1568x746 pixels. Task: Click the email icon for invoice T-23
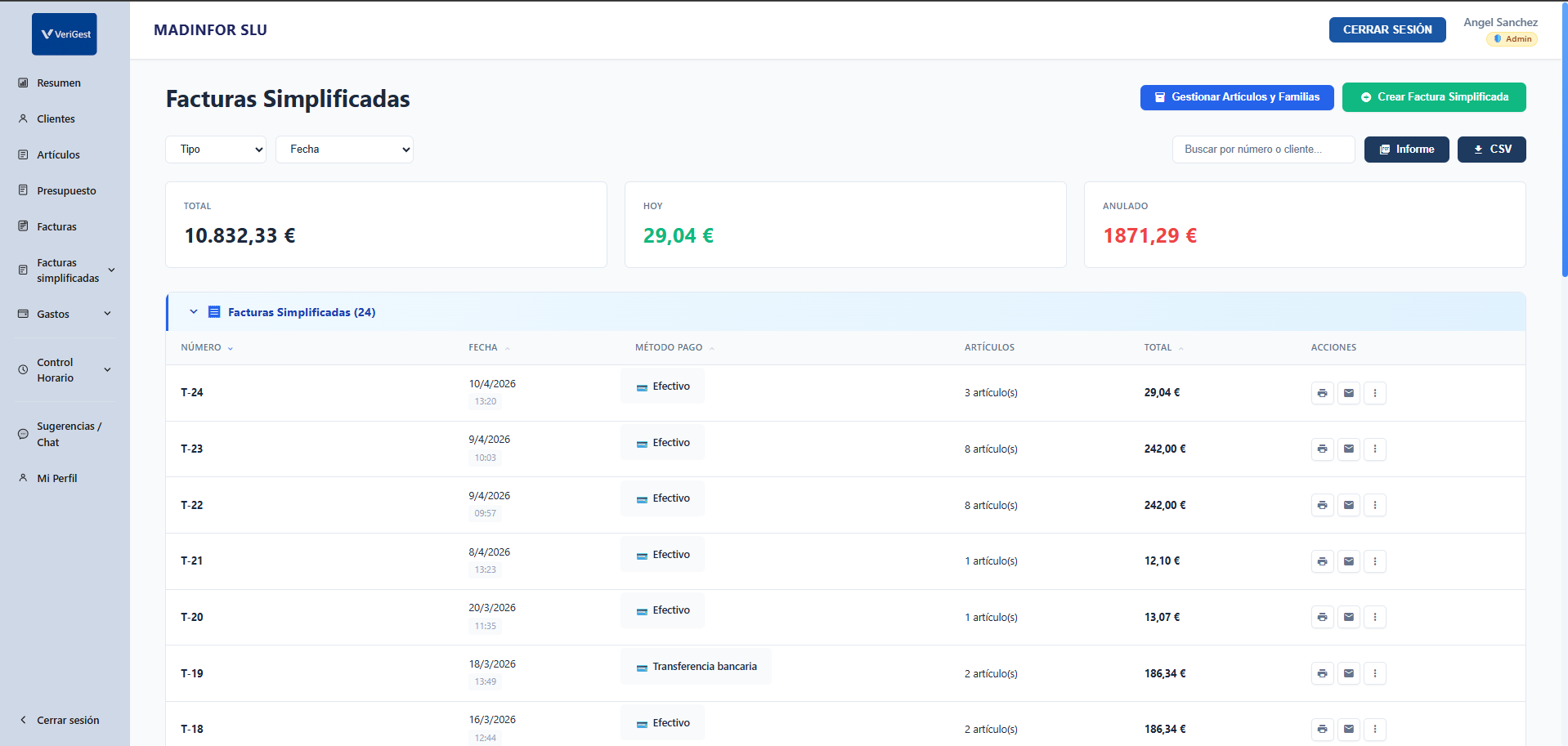click(x=1348, y=449)
